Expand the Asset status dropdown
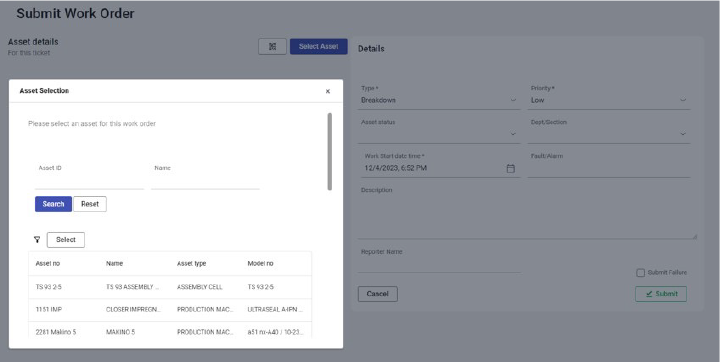Viewport: 720px width, 362px height. (439, 134)
